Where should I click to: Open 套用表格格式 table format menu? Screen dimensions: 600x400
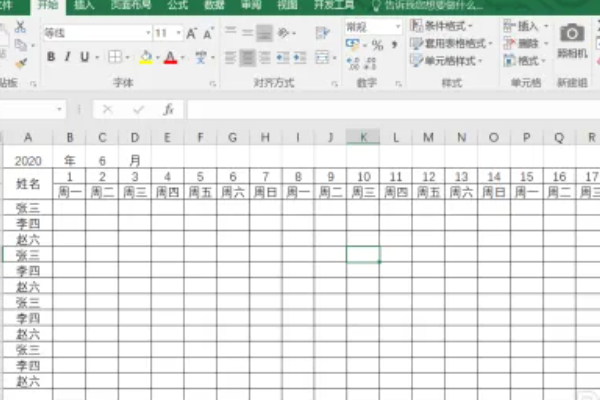coord(451,43)
